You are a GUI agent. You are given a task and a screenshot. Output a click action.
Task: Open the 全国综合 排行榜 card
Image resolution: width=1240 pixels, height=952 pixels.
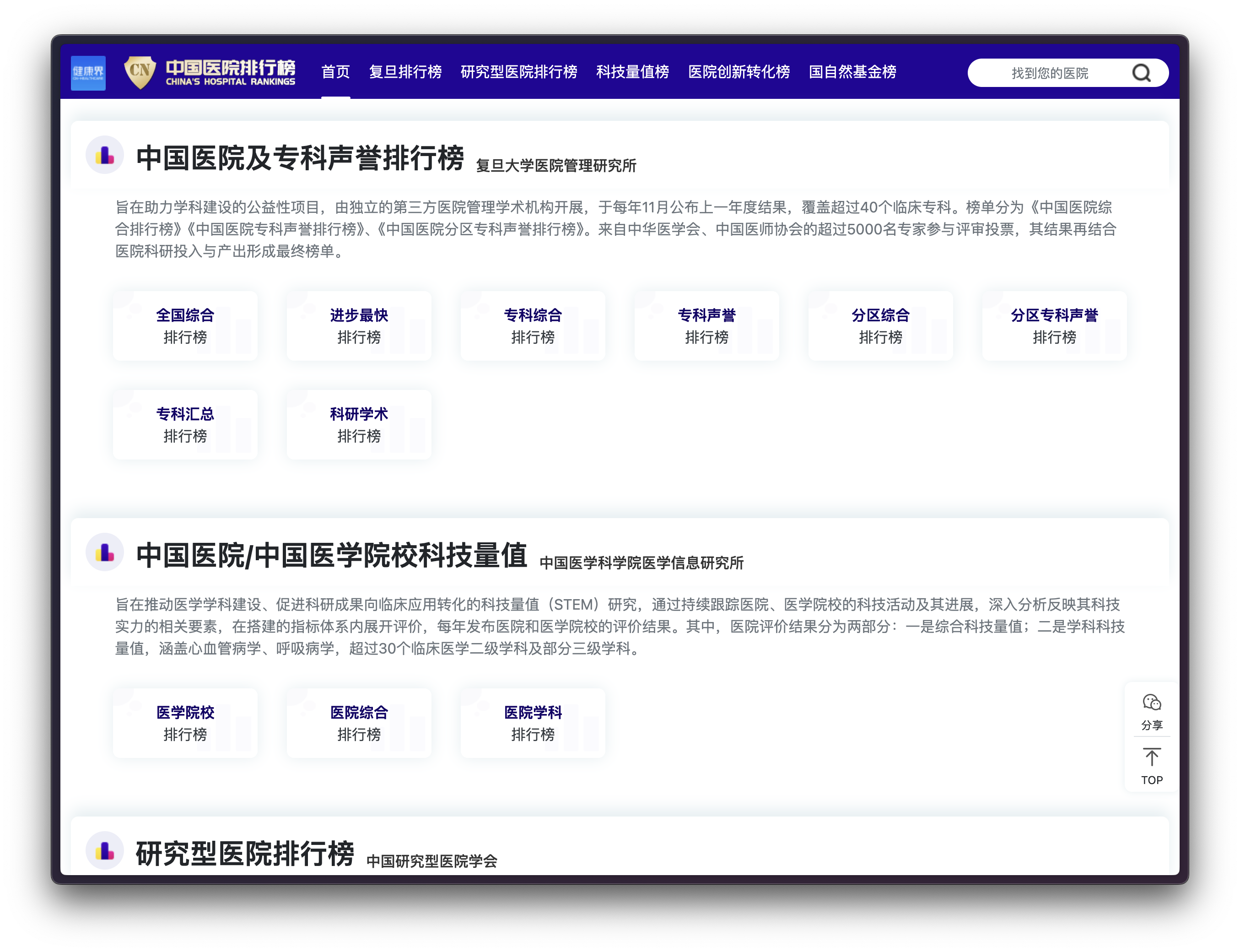(185, 326)
